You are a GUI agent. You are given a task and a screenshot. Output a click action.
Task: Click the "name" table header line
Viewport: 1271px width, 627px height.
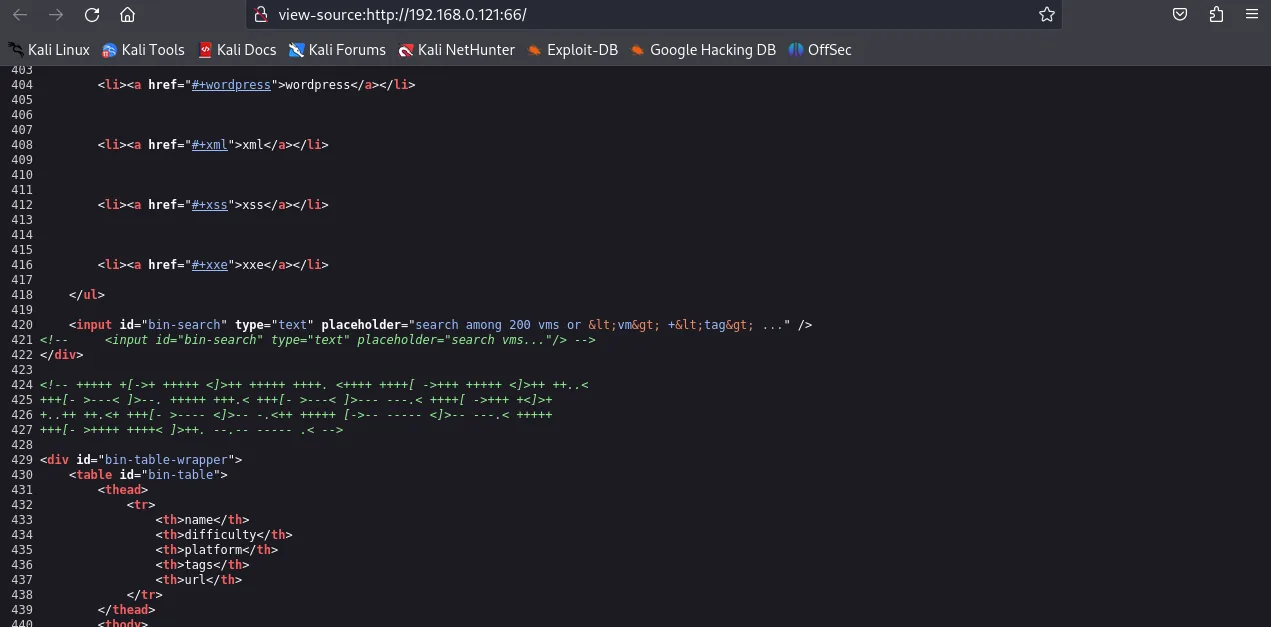(202, 520)
